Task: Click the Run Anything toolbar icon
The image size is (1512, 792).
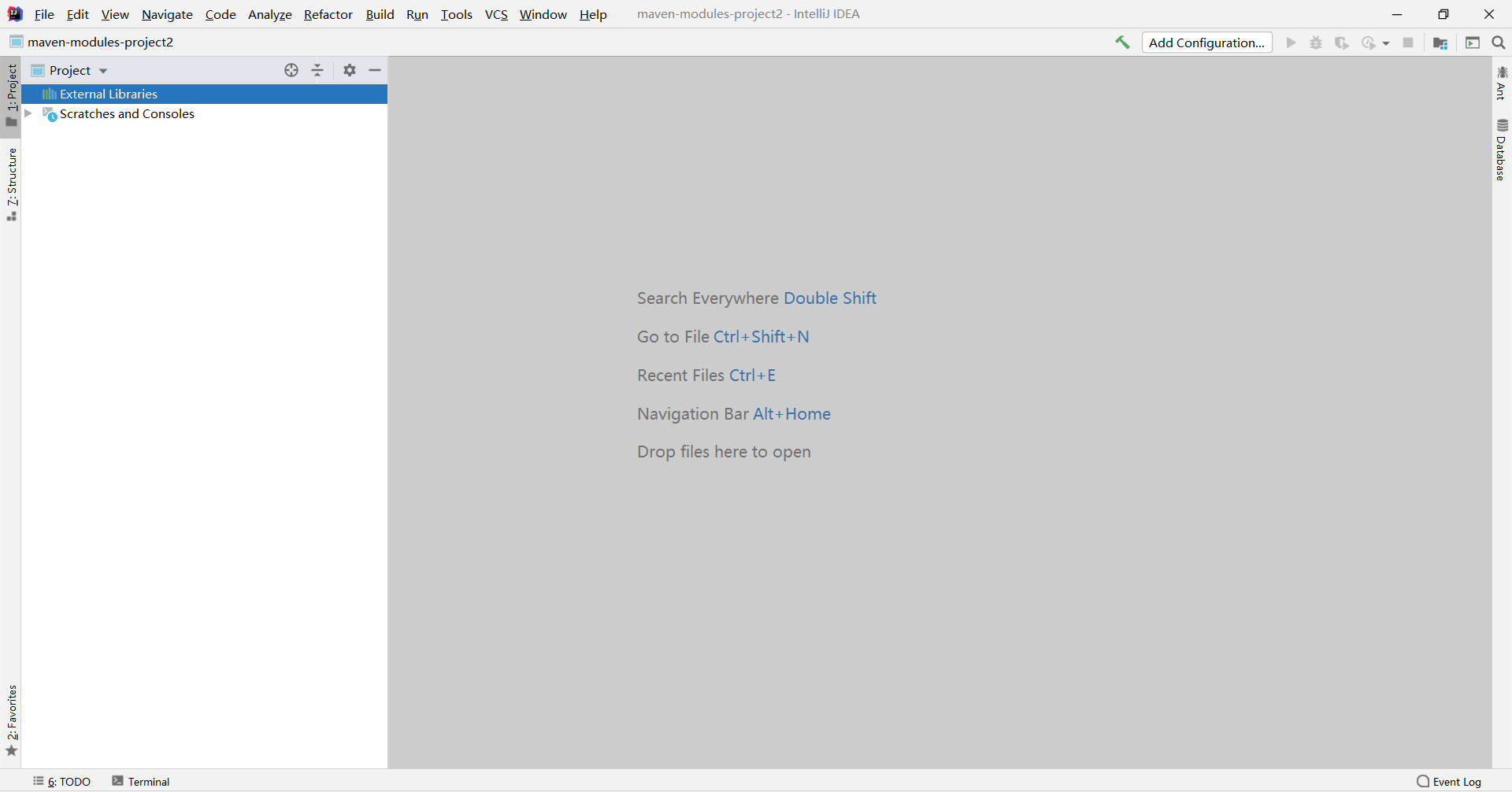Action: [x=1473, y=43]
